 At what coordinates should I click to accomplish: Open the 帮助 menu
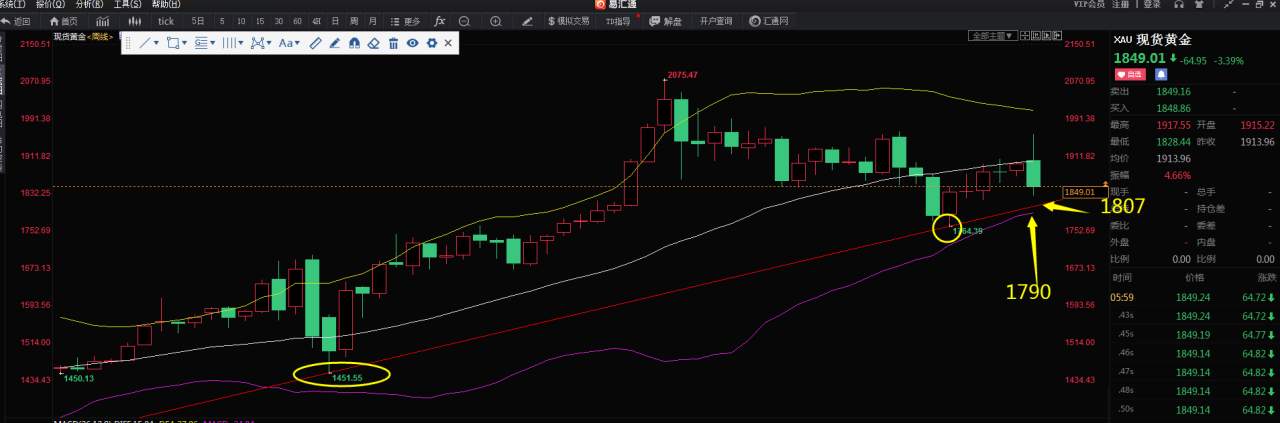(x=166, y=4)
